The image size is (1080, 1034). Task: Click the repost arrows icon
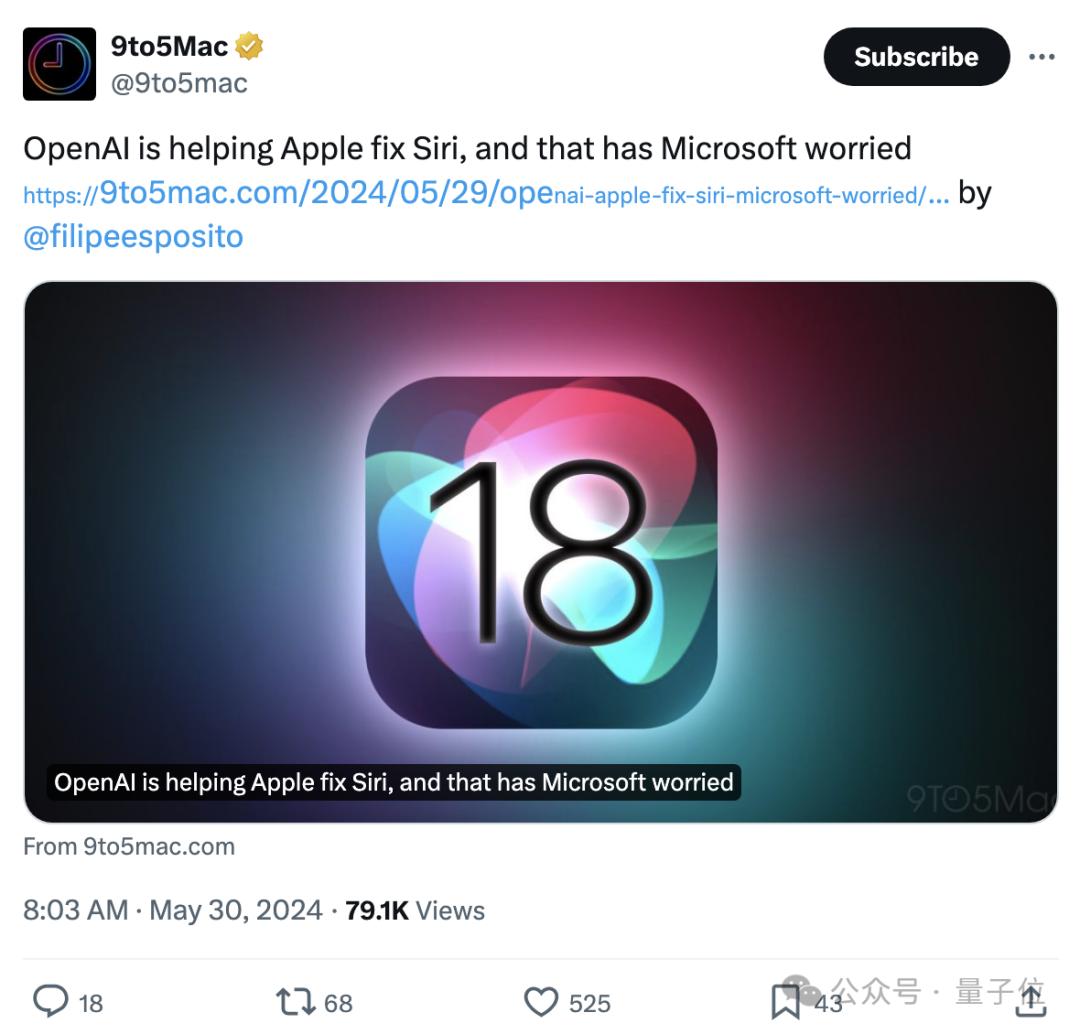(295, 1002)
